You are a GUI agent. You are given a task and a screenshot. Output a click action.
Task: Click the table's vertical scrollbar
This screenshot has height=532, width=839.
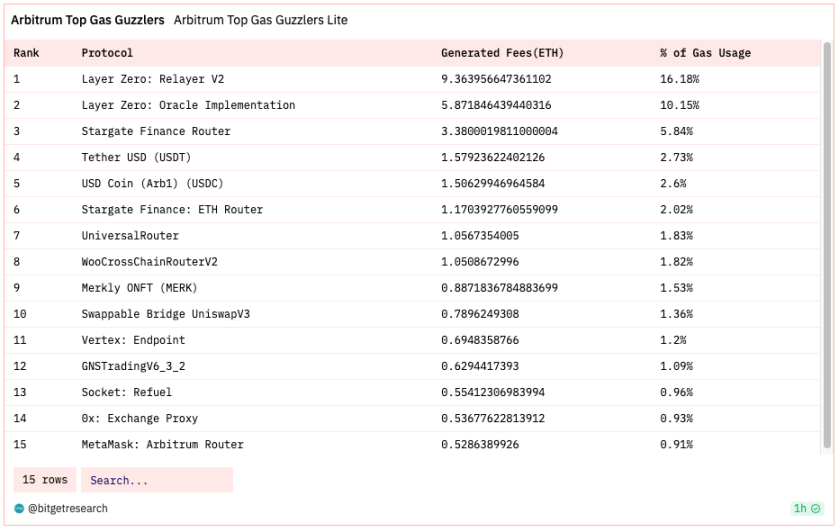click(x=827, y=245)
